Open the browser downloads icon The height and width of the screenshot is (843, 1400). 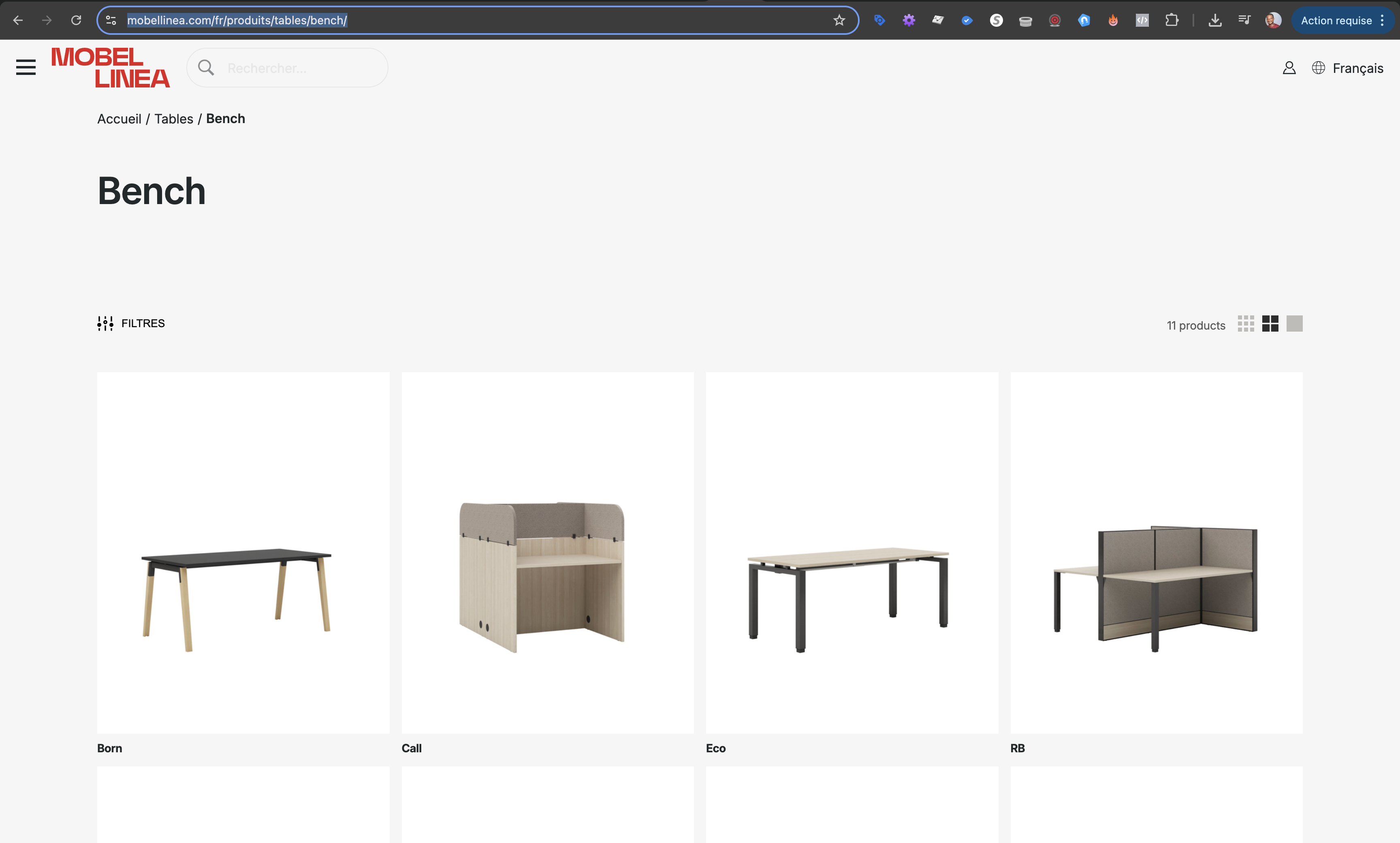(x=1215, y=21)
